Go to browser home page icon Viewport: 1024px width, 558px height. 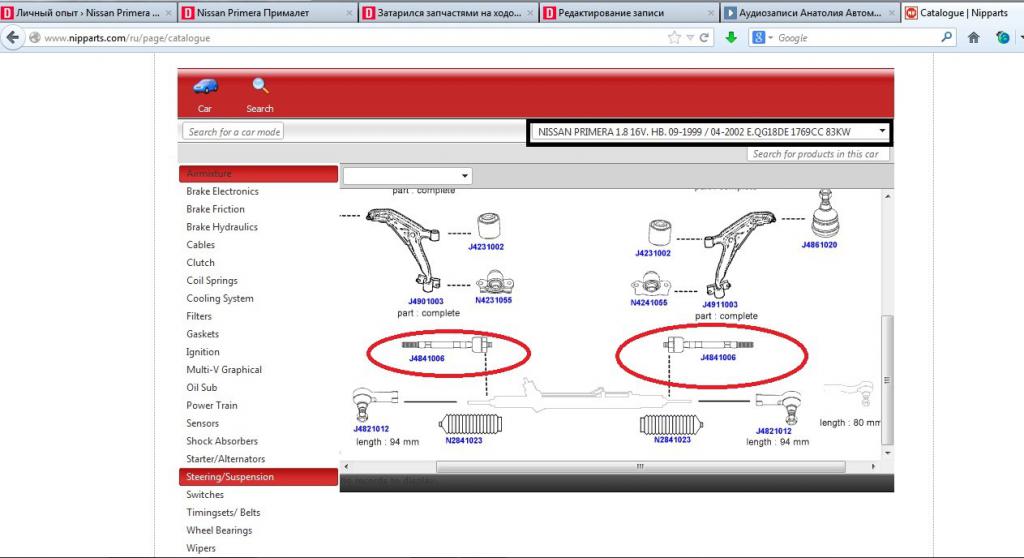974,38
